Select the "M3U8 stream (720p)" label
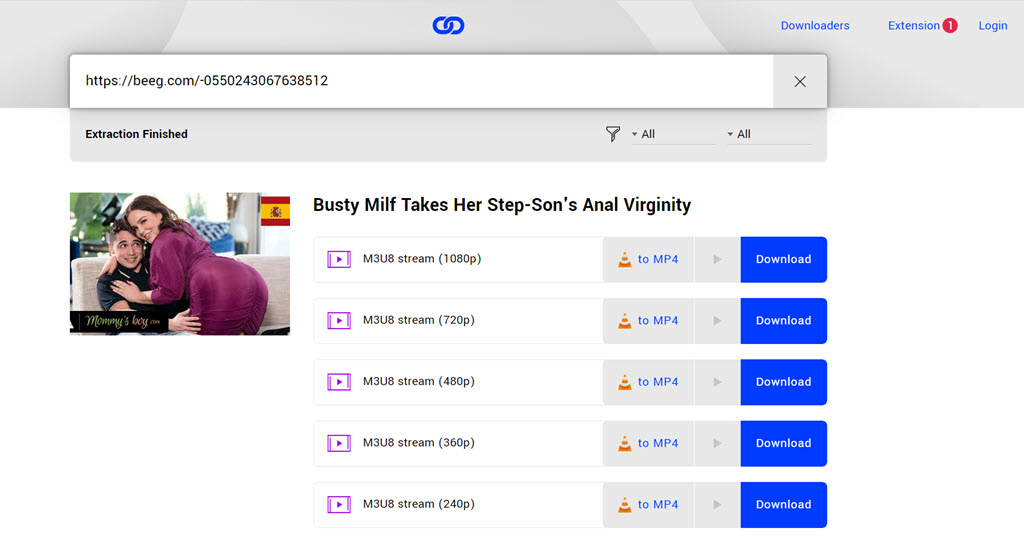The height and width of the screenshot is (539, 1024). (419, 320)
